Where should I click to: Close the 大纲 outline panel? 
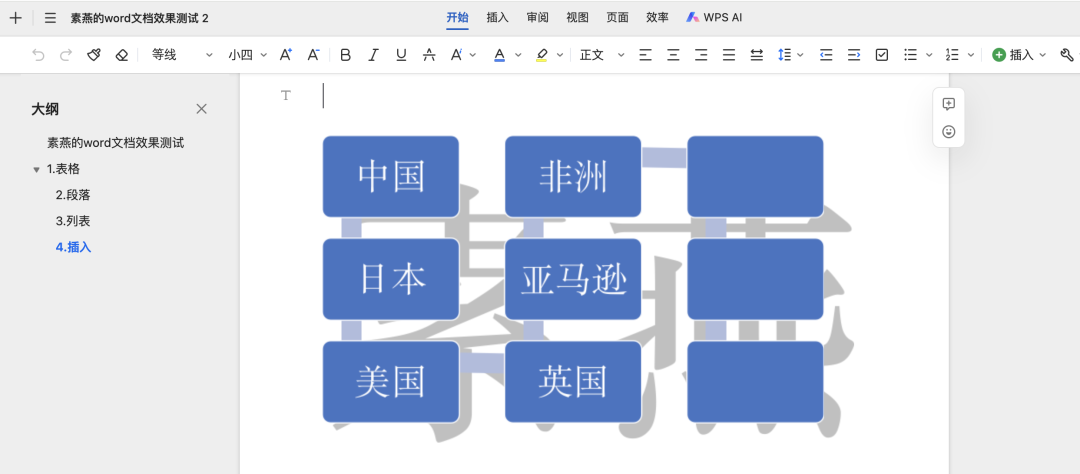point(201,109)
